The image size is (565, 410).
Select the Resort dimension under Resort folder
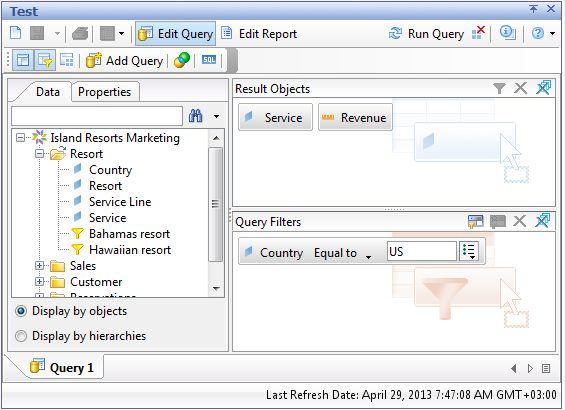pos(105,186)
